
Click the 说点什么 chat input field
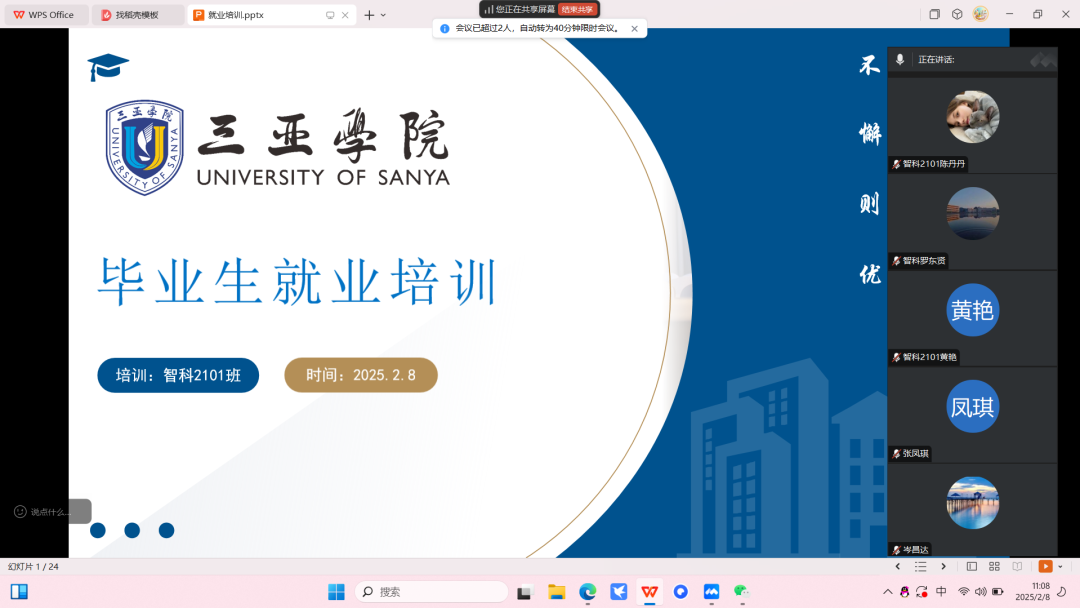(x=50, y=511)
